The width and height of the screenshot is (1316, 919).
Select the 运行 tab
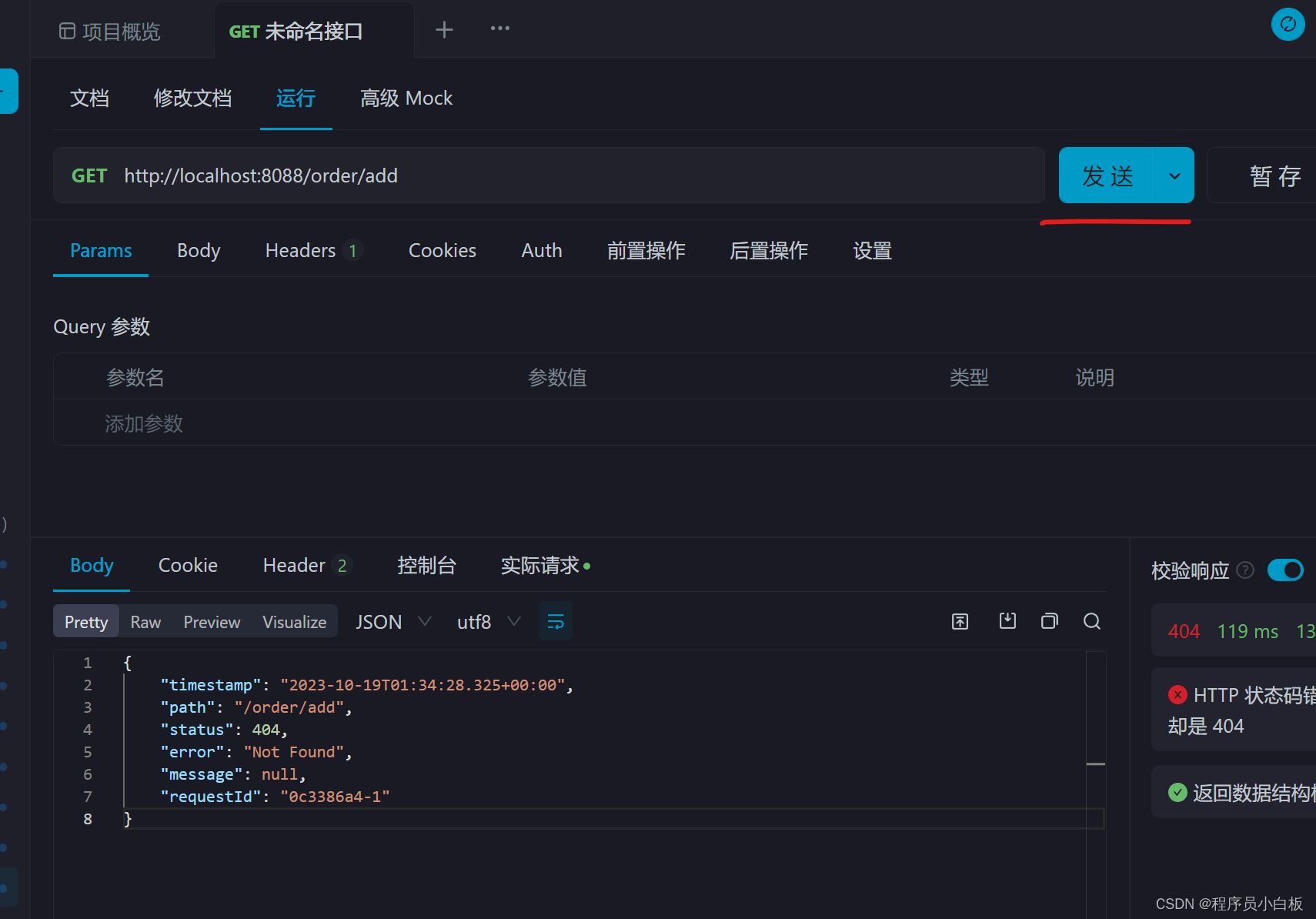tap(296, 99)
